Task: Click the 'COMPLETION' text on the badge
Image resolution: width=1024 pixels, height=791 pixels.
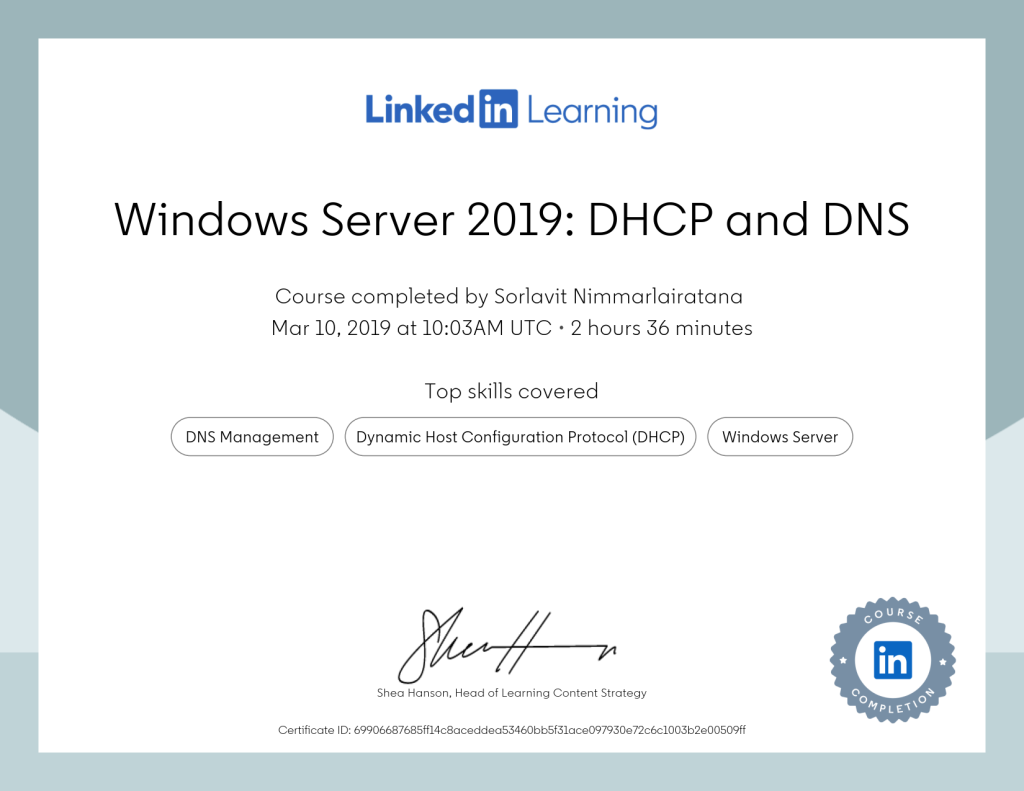Action: tap(892, 704)
